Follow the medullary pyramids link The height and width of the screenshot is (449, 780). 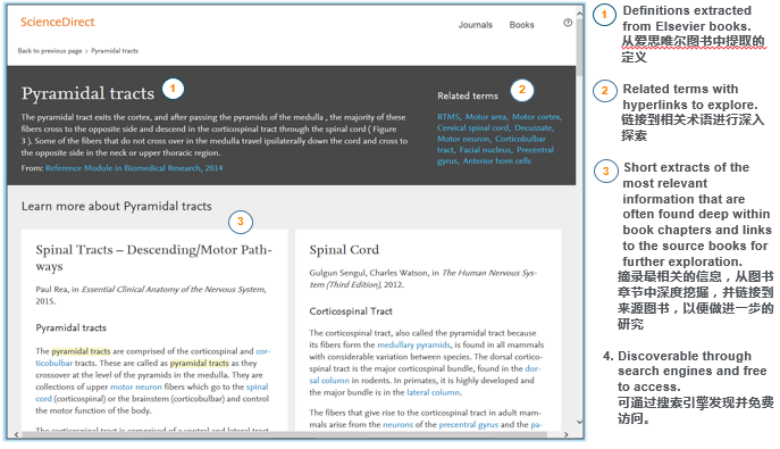(x=413, y=345)
